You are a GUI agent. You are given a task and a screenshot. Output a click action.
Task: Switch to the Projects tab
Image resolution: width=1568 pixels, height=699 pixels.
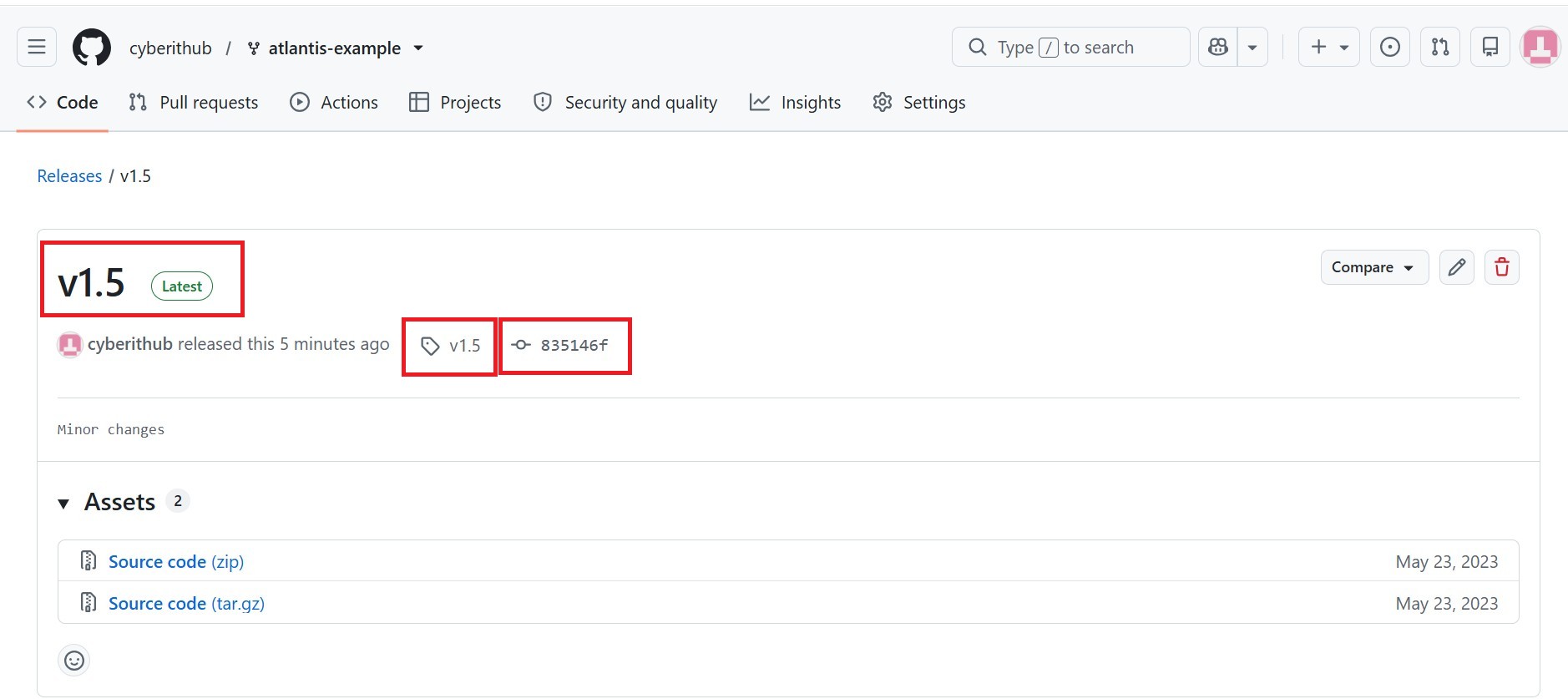click(x=455, y=102)
